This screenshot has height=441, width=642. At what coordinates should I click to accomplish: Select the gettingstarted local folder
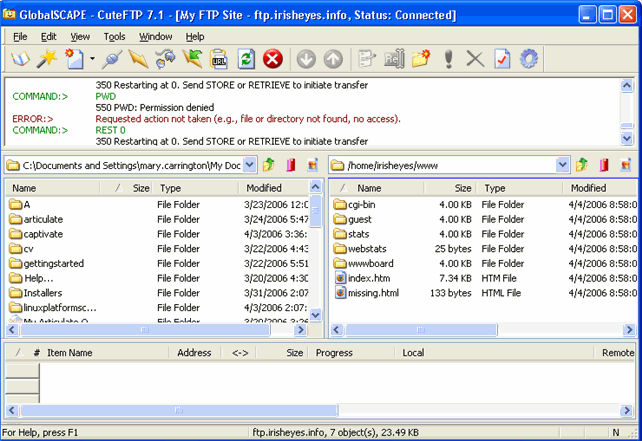(47, 264)
